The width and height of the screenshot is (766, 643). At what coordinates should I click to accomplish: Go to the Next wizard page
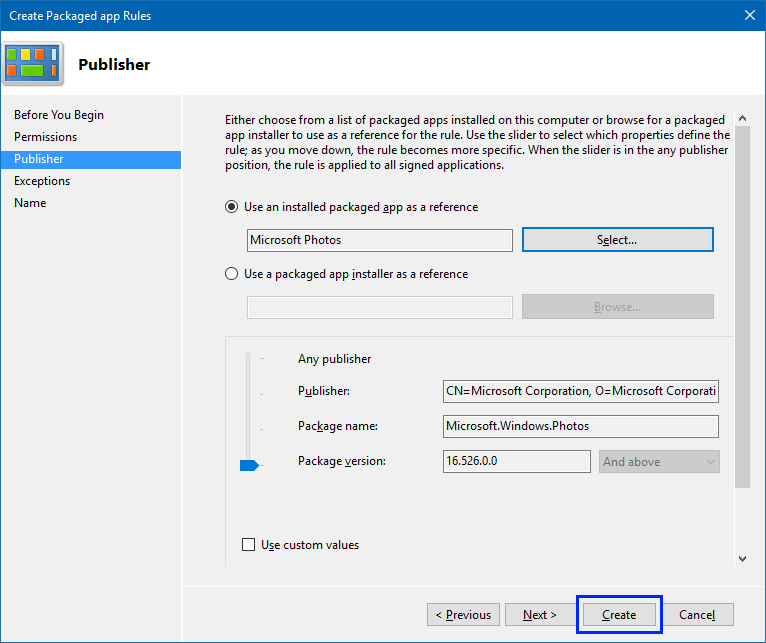pos(540,614)
